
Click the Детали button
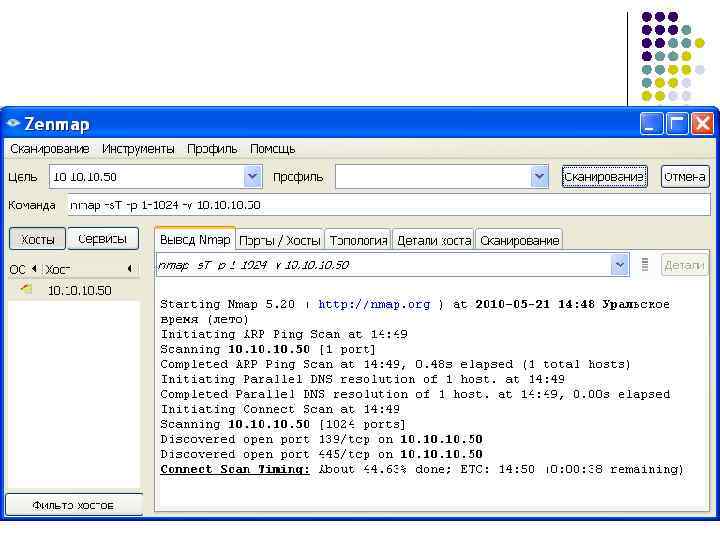click(684, 265)
